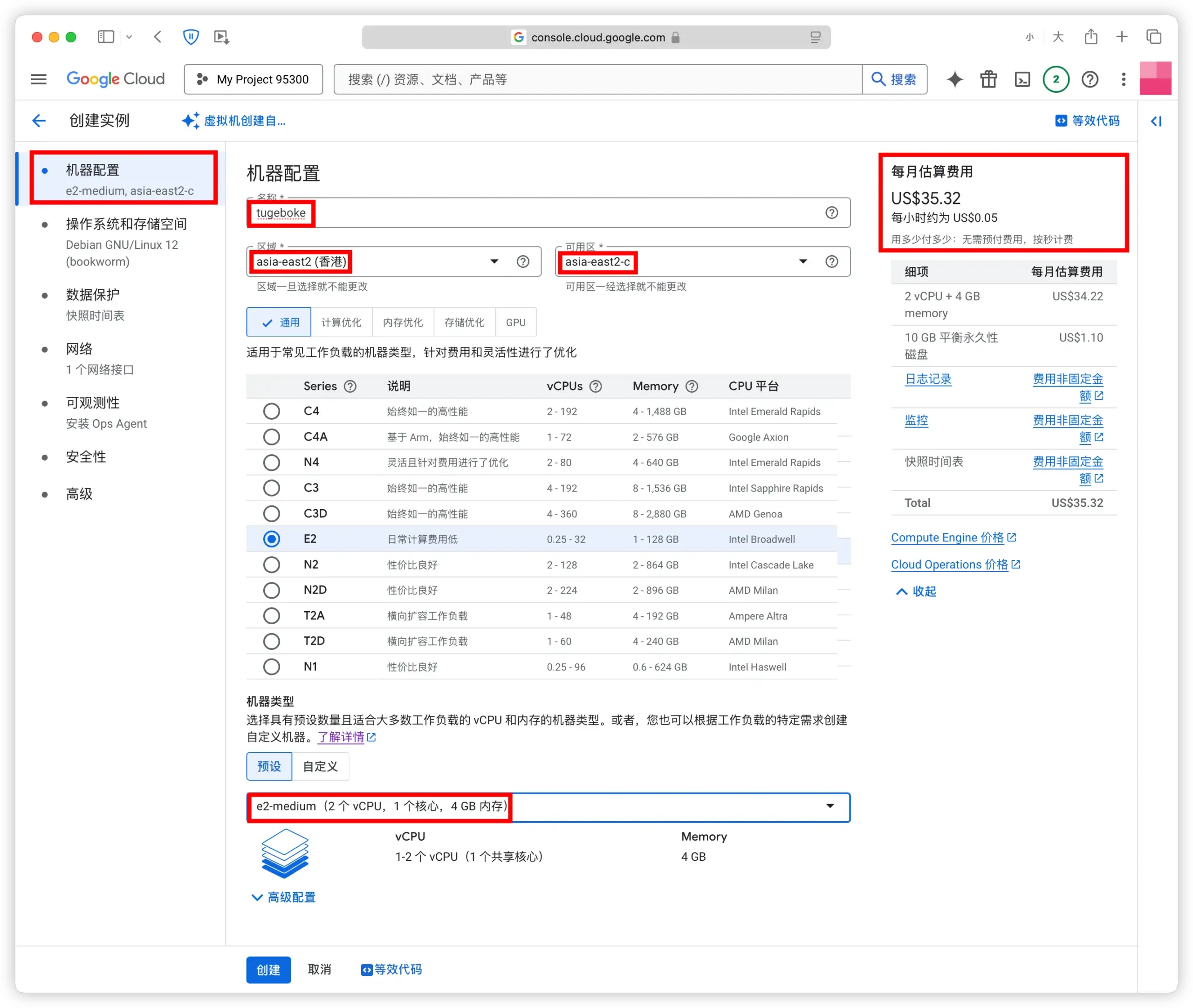
Task: Click help icon next to zone dropdown
Action: coord(831,261)
